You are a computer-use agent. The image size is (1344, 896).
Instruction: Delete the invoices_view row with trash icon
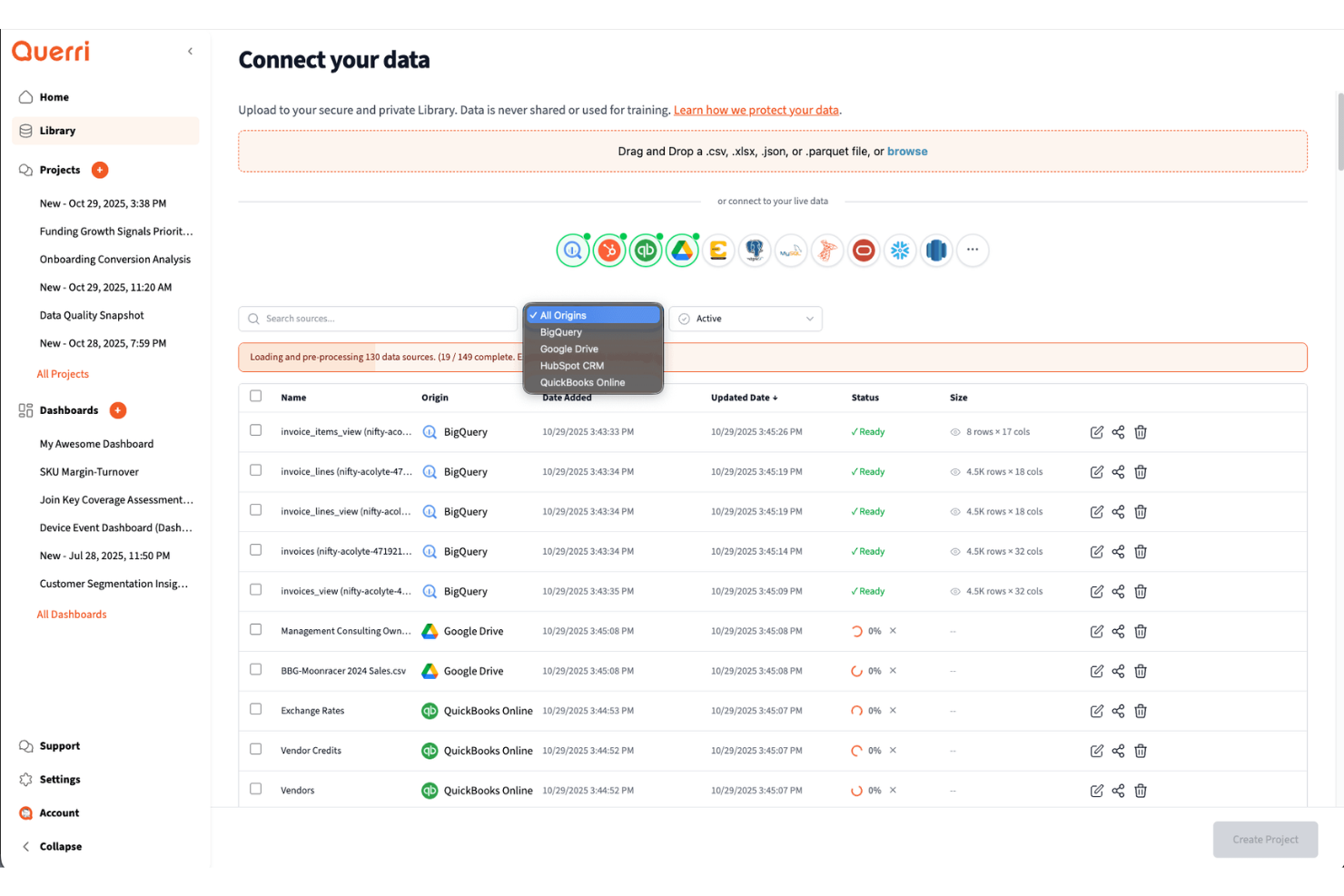coord(1141,592)
